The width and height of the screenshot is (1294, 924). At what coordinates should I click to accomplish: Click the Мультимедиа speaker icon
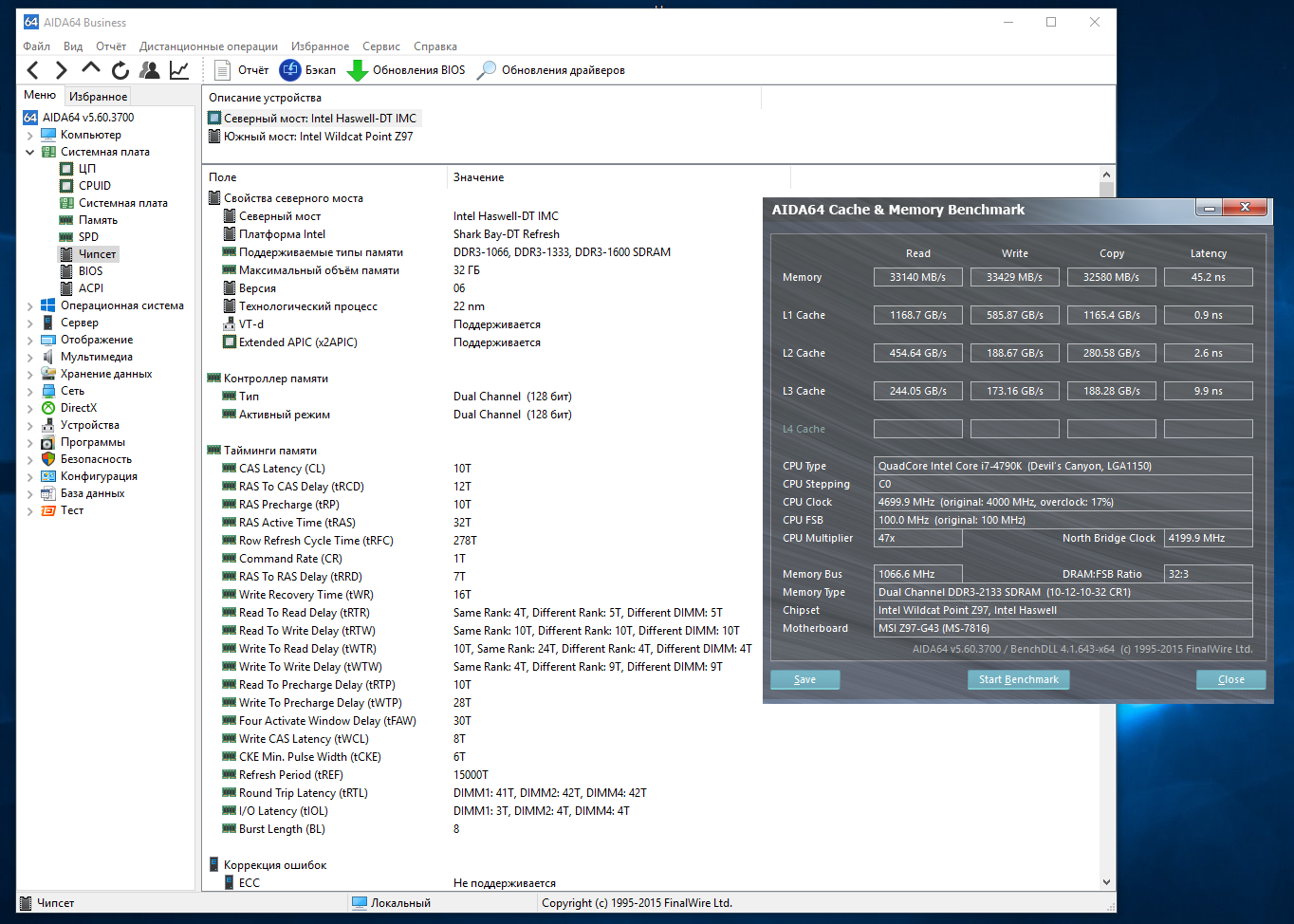[48, 357]
